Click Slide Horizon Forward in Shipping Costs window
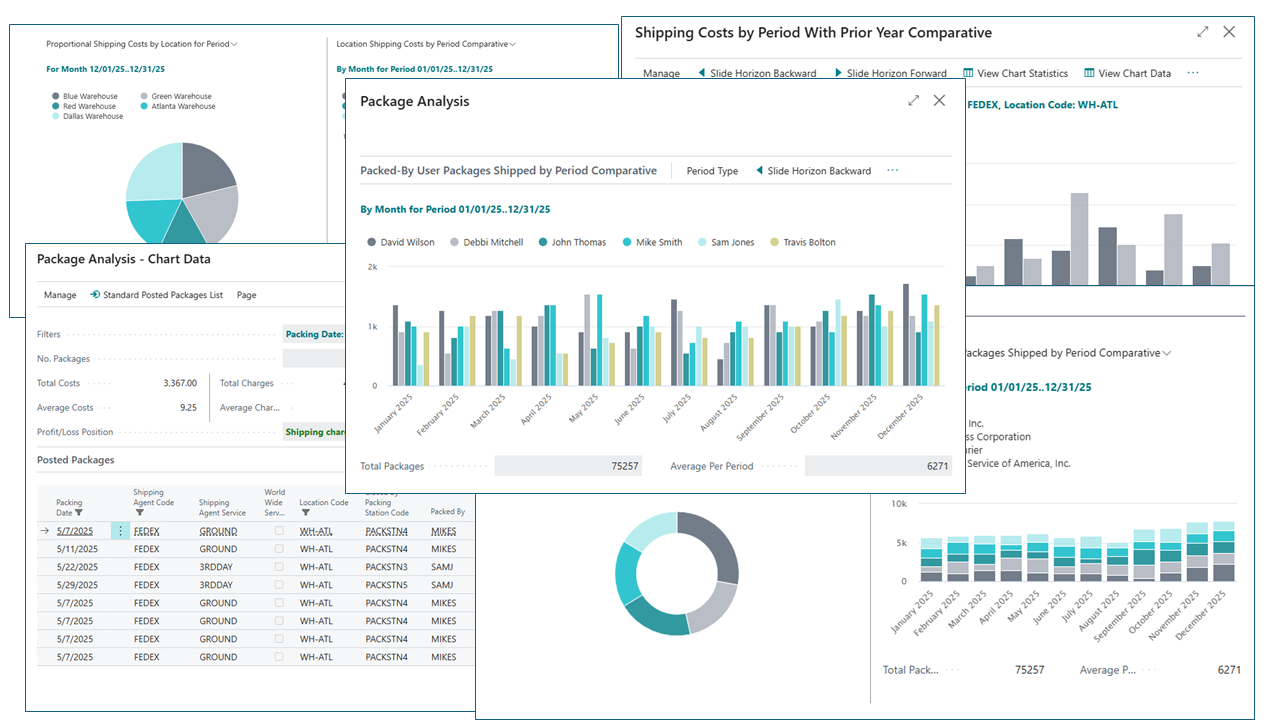The image size is (1280, 720). 889,73
